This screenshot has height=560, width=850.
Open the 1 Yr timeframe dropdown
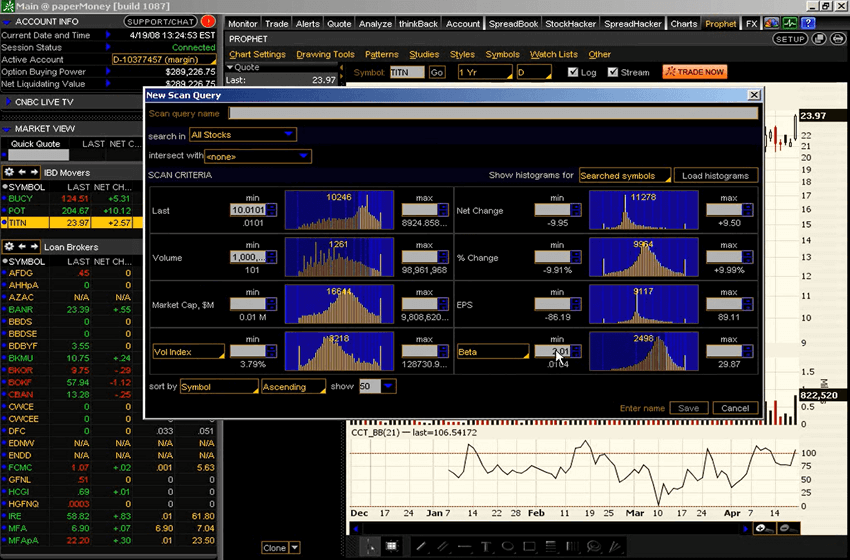pyautogui.click(x=485, y=72)
